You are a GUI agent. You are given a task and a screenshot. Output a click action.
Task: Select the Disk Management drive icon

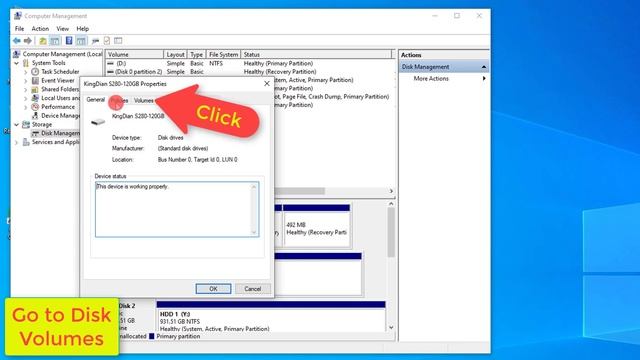point(35,133)
